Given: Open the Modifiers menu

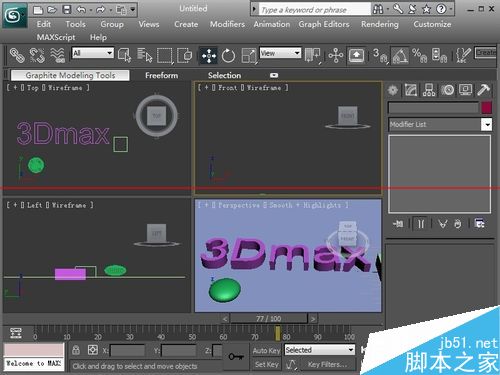Looking at the screenshot, I should pos(227,24).
